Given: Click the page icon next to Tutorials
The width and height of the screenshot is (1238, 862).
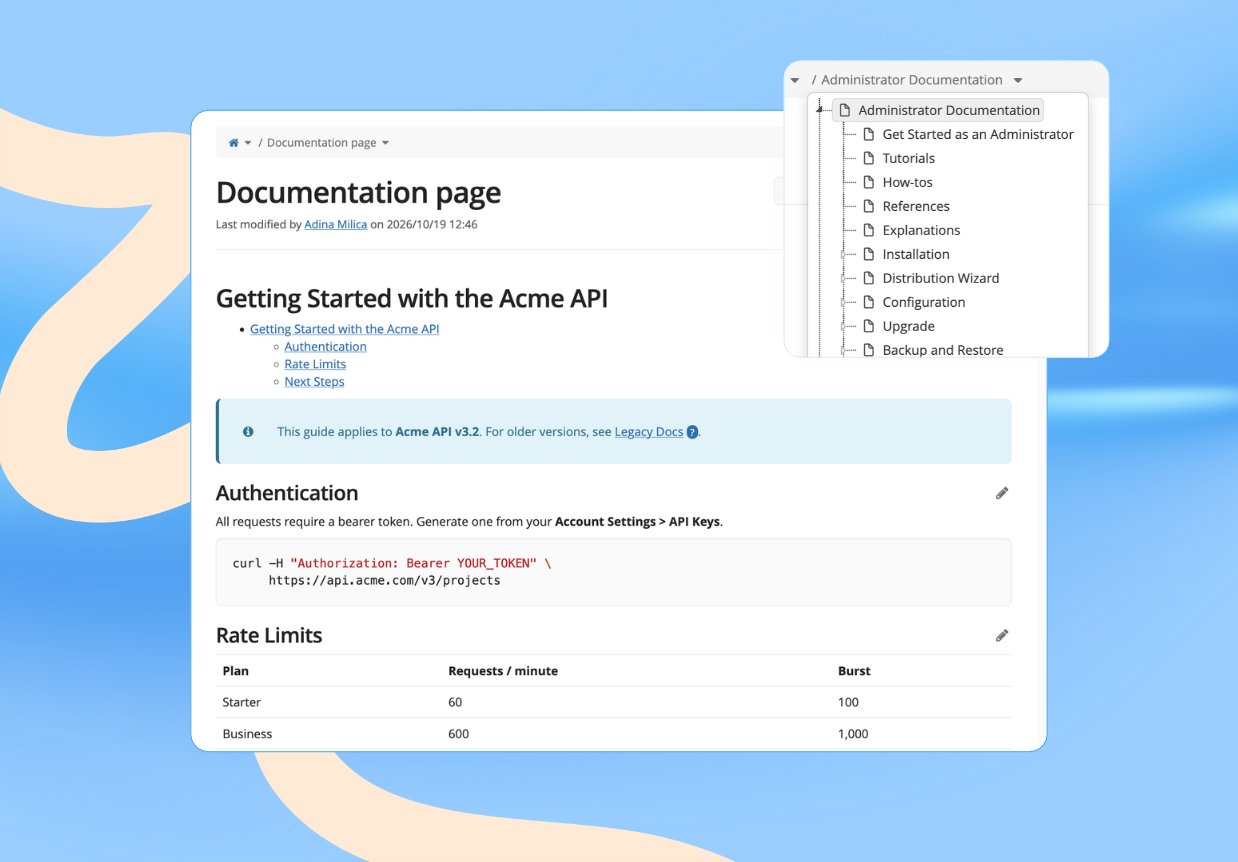Looking at the screenshot, I should point(868,158).
